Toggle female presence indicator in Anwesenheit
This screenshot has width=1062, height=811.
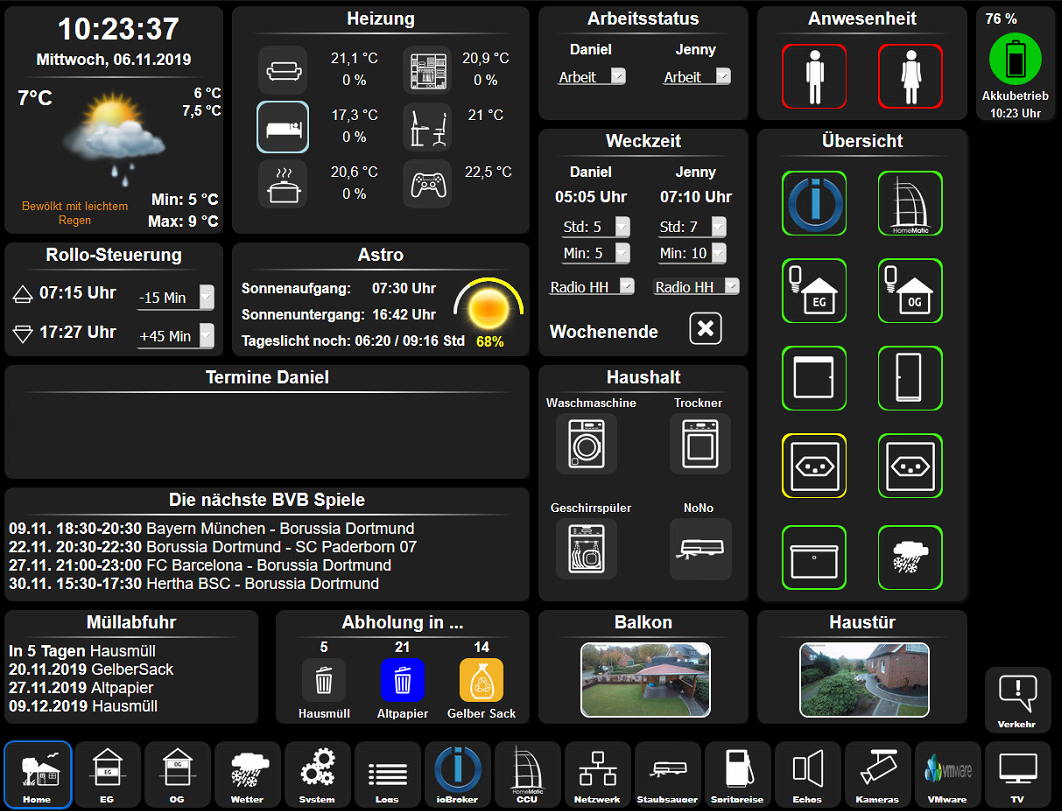(910, 77)
